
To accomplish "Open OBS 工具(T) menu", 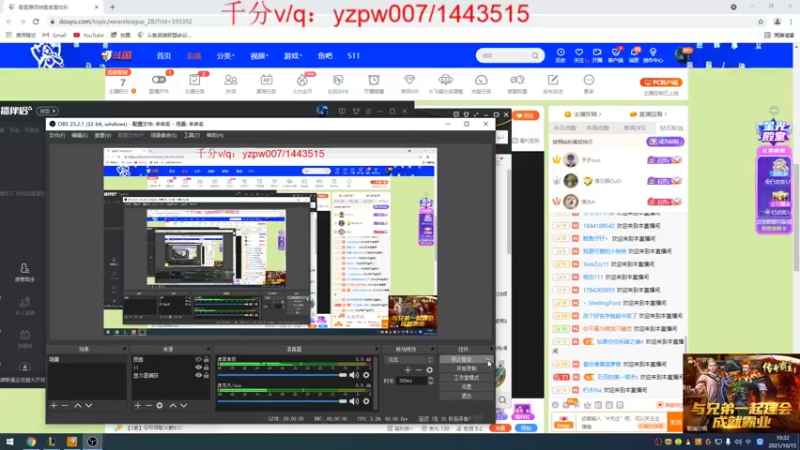I will pos(192,135).
